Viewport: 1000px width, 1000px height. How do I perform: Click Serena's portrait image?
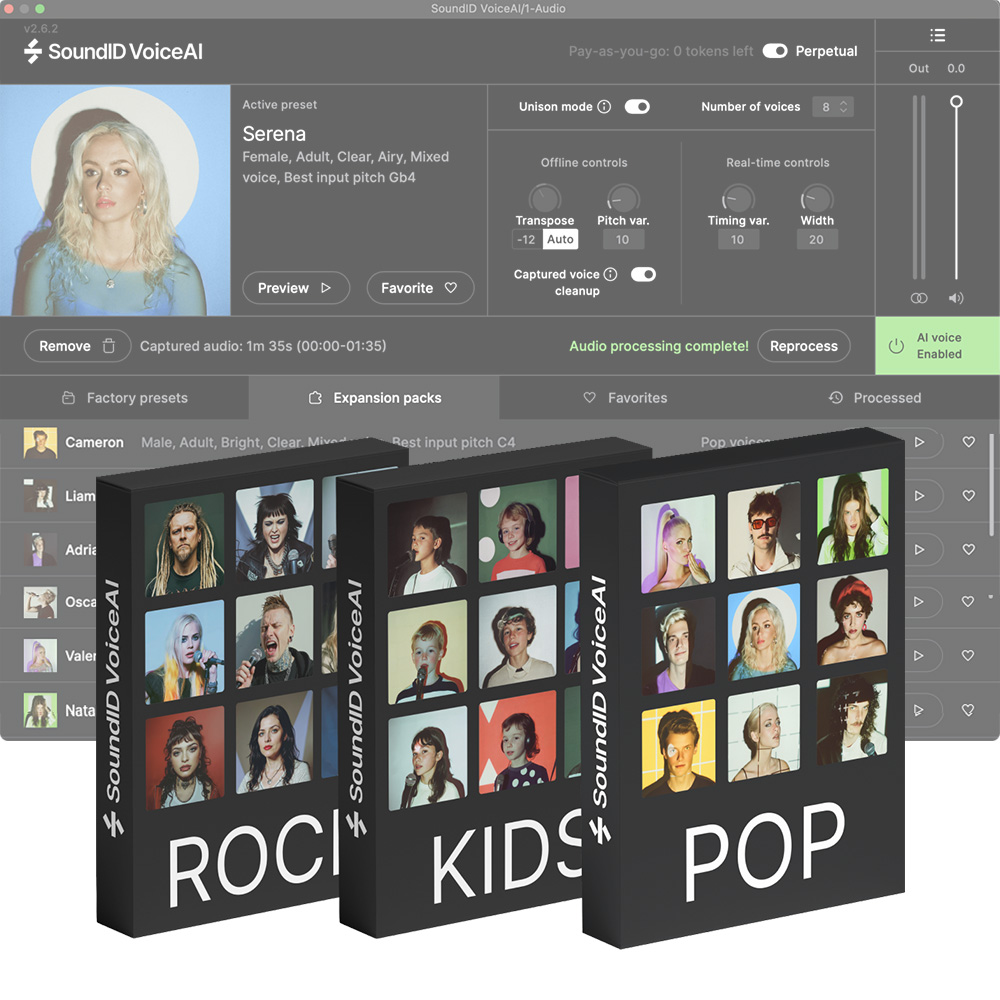[x=115, y=200]
